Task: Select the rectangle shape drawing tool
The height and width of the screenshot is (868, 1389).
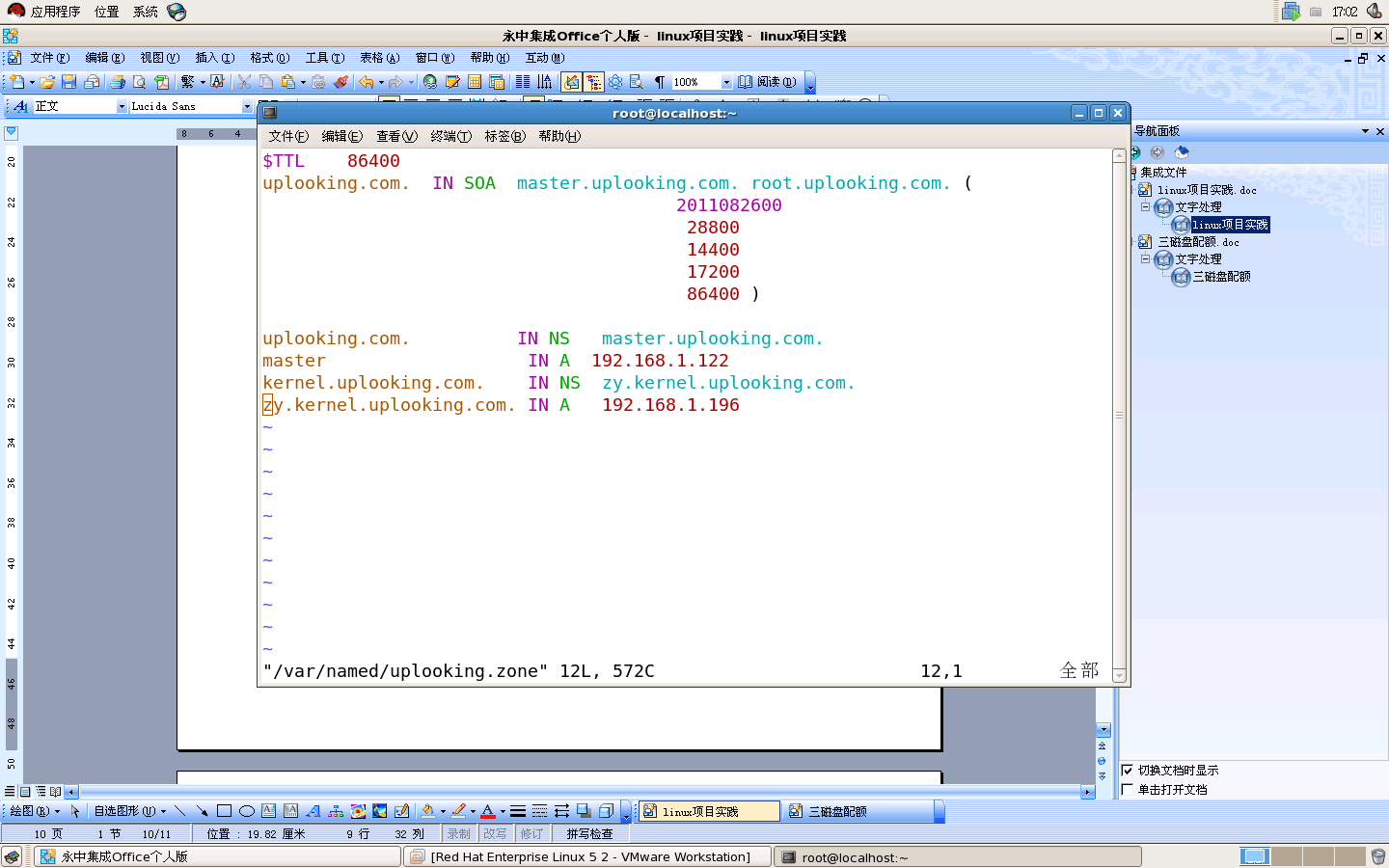Action: [224, 811]
